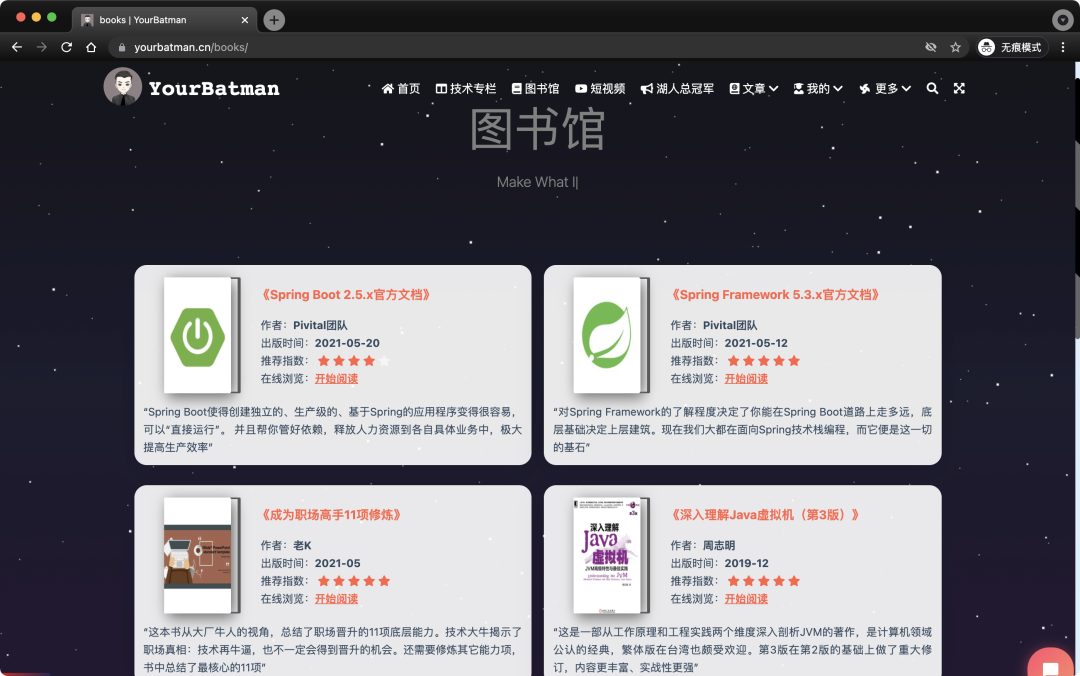The height and width of the screenshot is (676, 1080).
Task: Open 《Spring Framework 5.3.x官方文档》 title link
Action: coord(775,295)
